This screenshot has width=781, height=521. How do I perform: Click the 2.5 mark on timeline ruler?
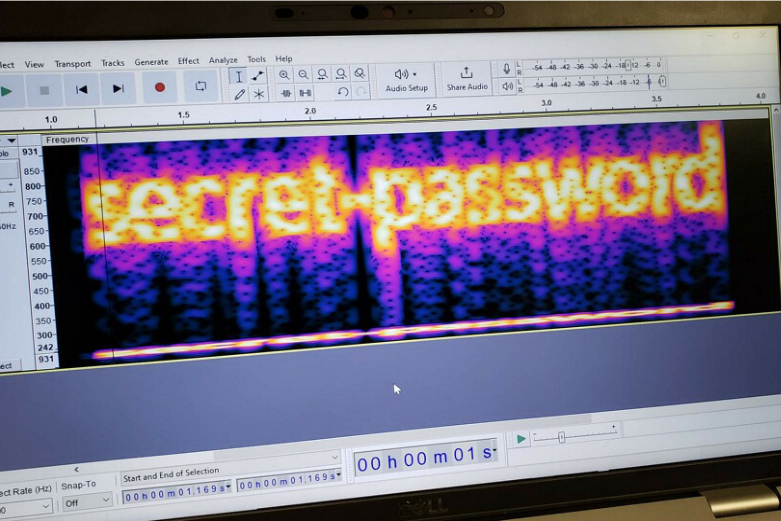431,107
